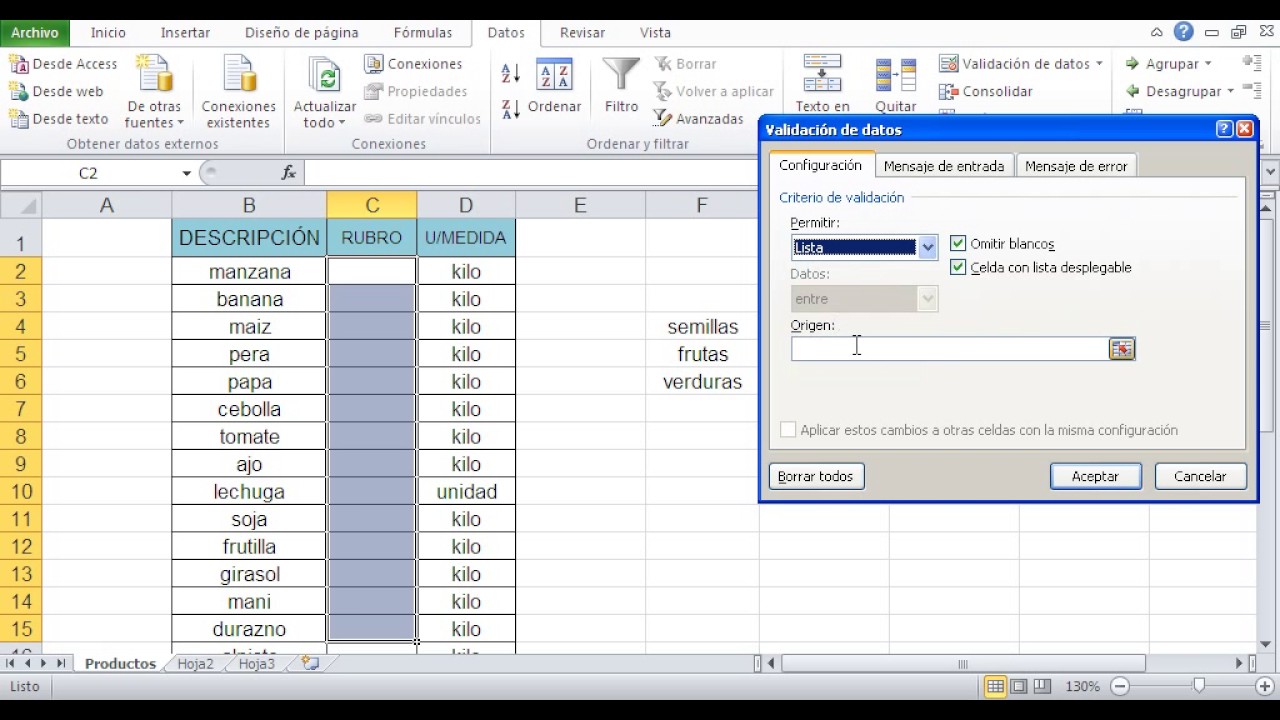The height and width of the screenshot is (720, 1280).
Task: Open the Conexiones command
Action: pos(413,64)
